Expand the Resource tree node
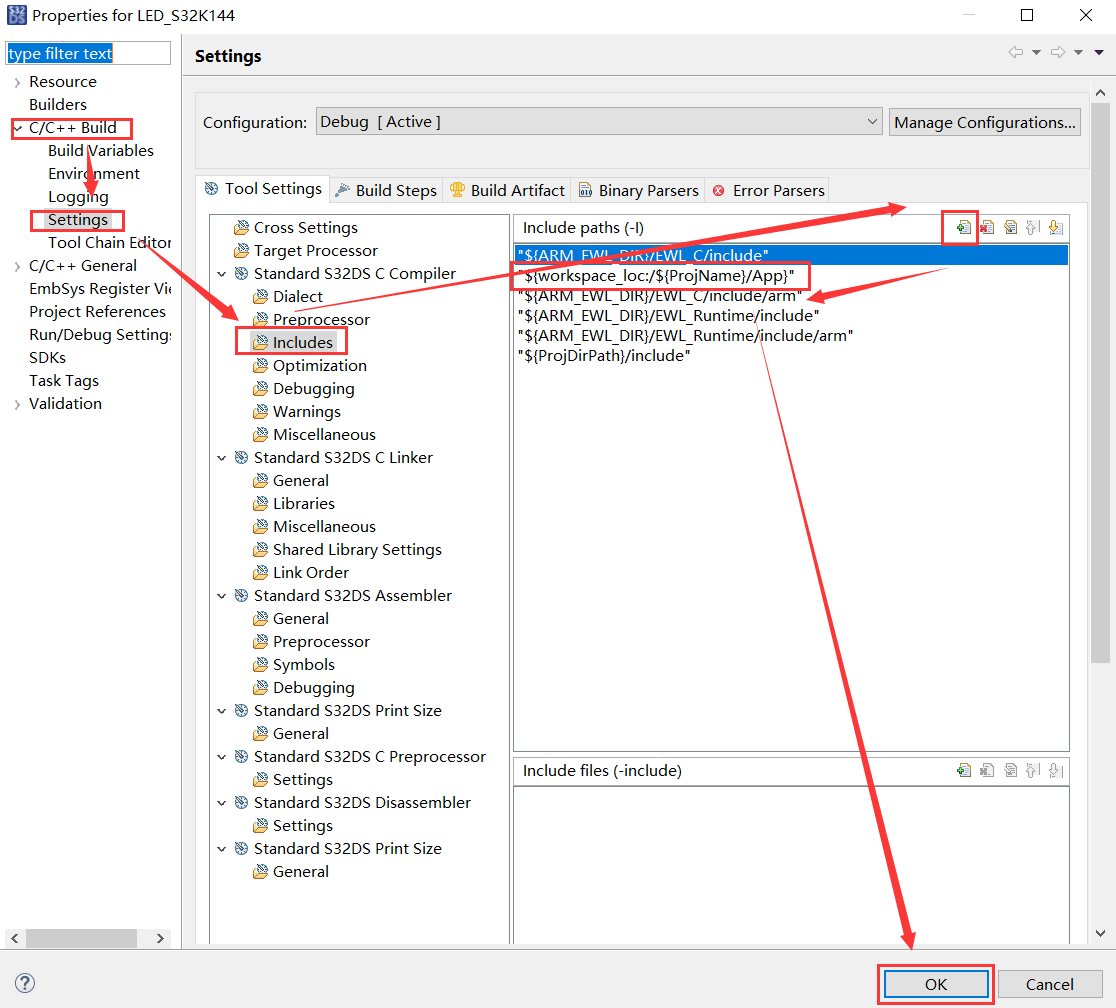 (18, 83)
